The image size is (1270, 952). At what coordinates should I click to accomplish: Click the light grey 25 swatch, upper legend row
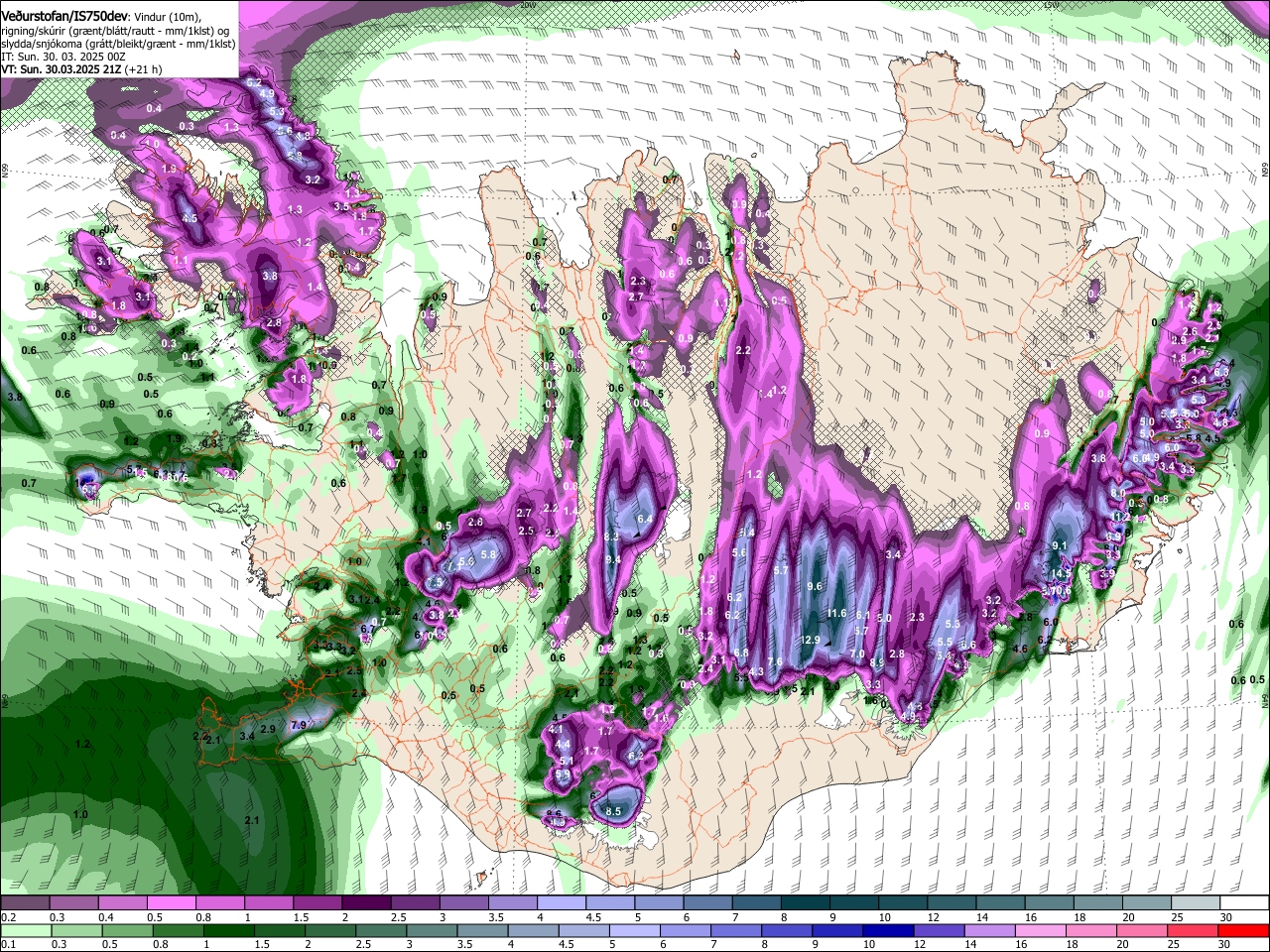1195,902
